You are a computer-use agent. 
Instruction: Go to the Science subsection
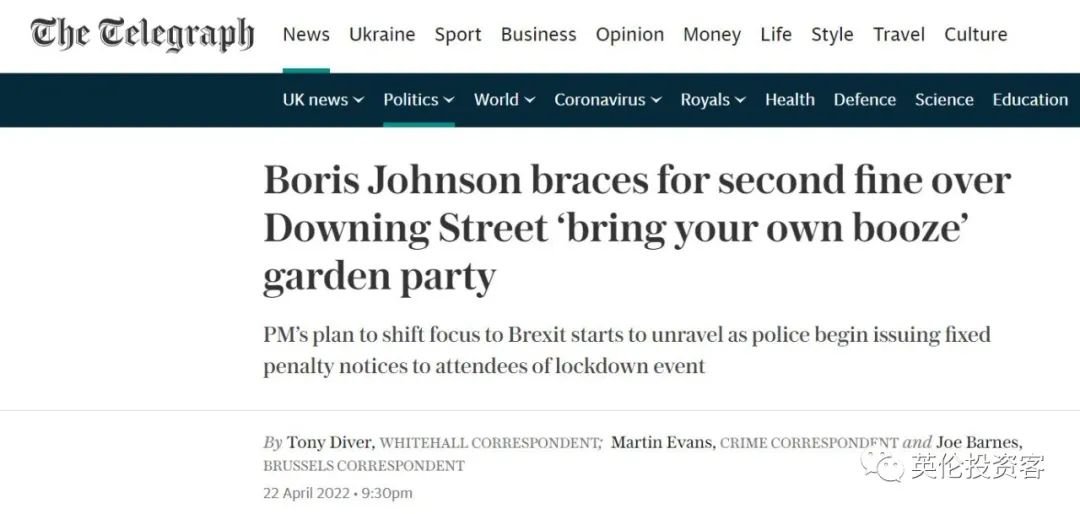pos(944,100)
